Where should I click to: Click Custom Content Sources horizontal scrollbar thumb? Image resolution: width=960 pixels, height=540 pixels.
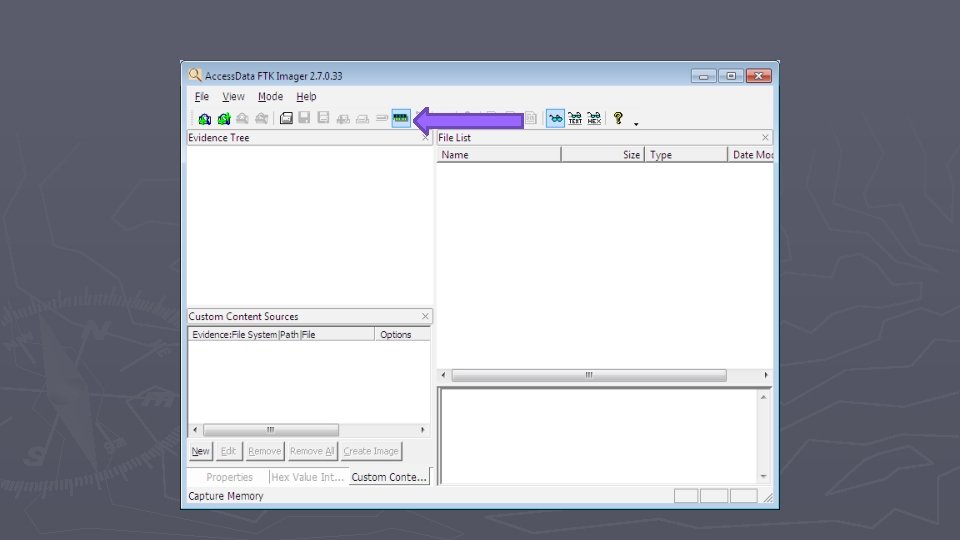pos(271,430)
